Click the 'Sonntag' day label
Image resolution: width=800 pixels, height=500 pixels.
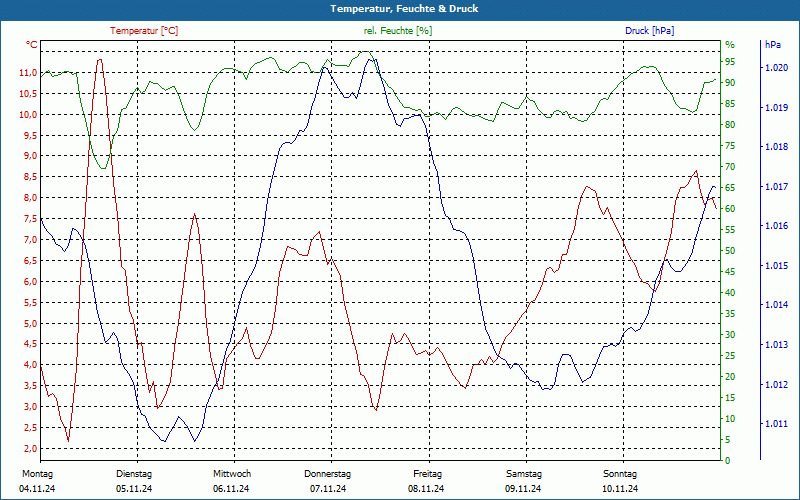[x=620, y=474]
